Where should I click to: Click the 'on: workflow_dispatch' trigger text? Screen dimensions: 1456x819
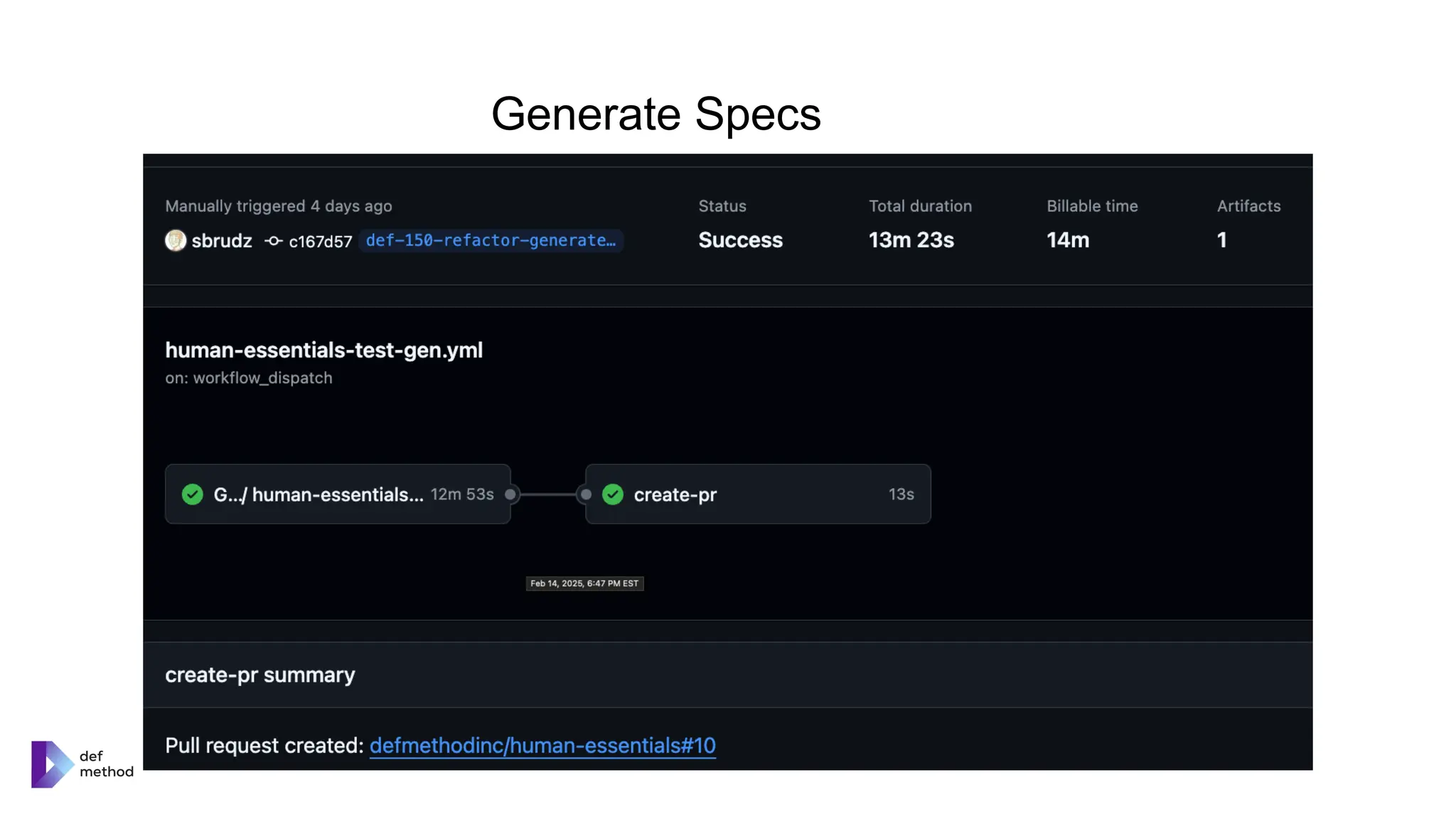coord(249,378)
